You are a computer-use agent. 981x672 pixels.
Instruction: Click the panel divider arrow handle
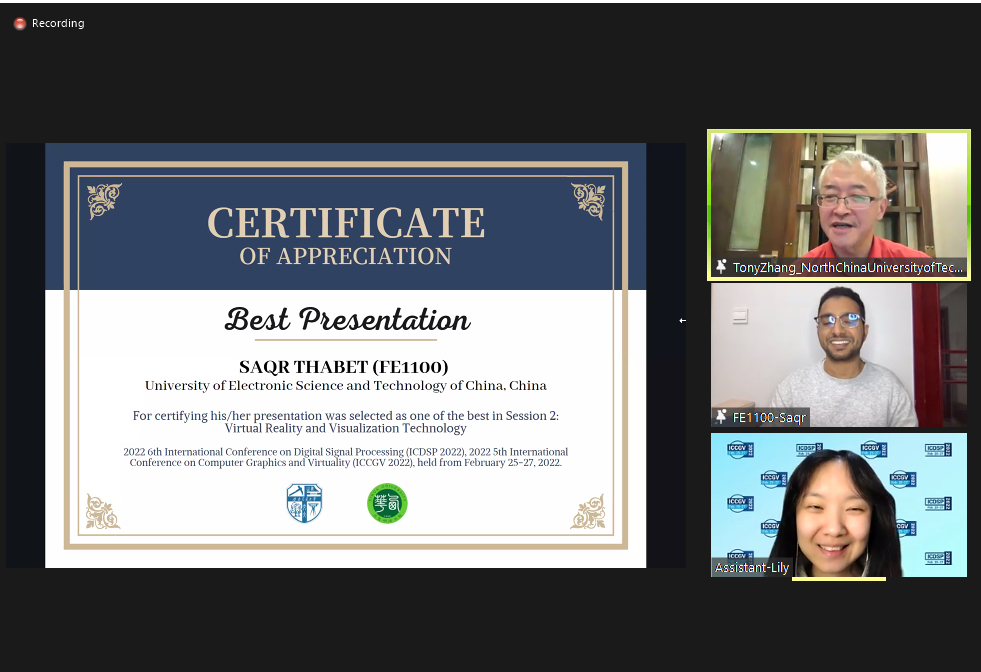pos(683,320)
